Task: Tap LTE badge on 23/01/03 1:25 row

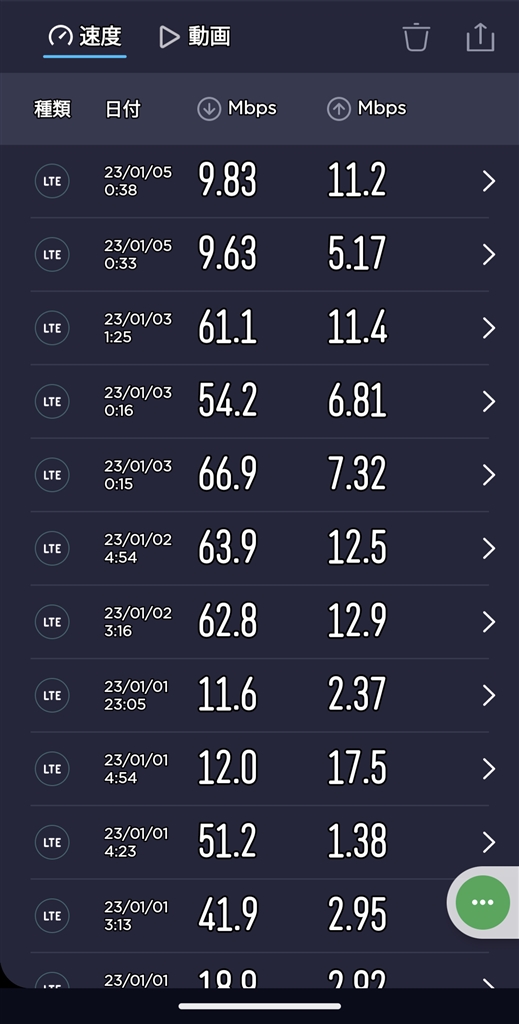Action: 52,328
